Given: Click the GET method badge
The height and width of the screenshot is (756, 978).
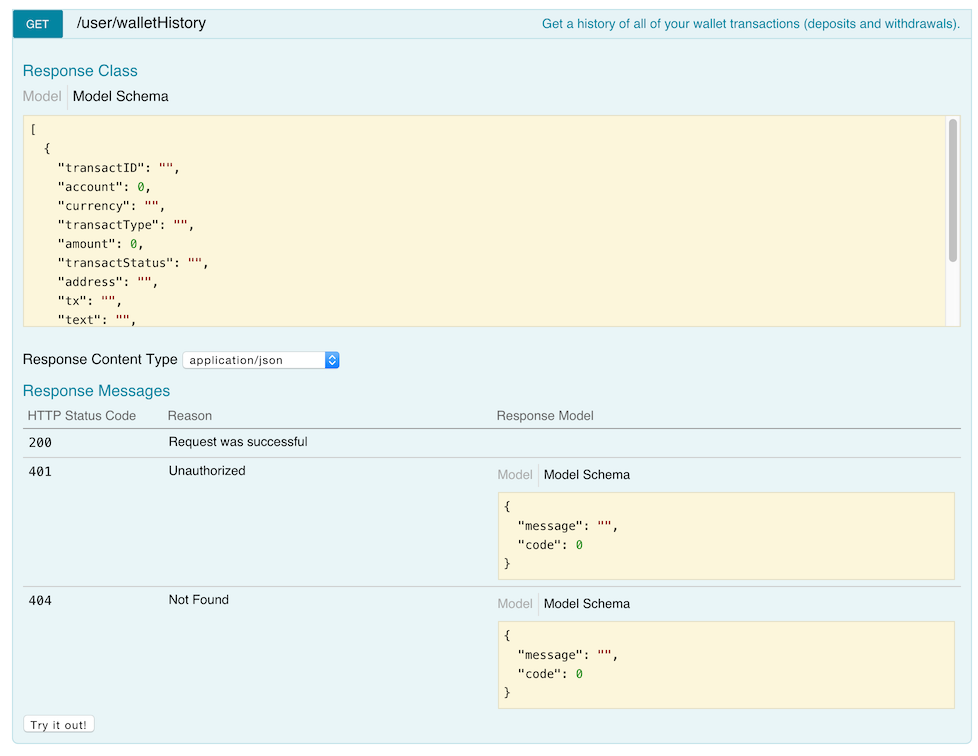Looking at the screenshot, I should point(37,24).
